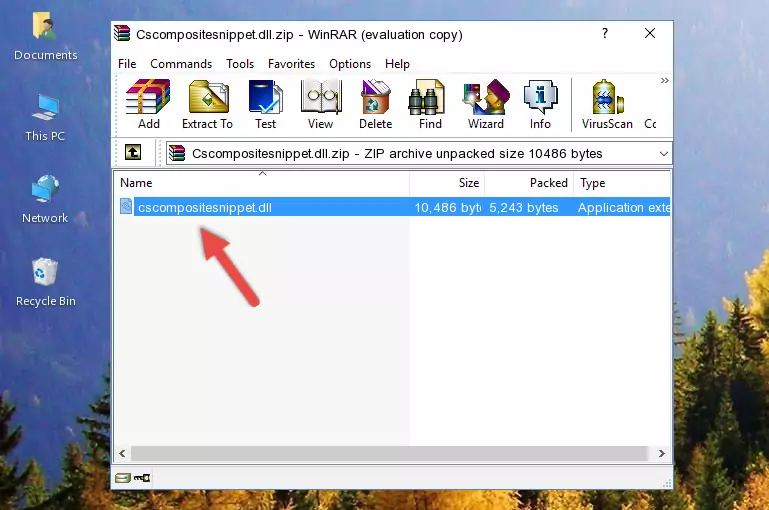Sort files by Size column
The width and height of the screenshot is (769, 510).
[447, 183]
